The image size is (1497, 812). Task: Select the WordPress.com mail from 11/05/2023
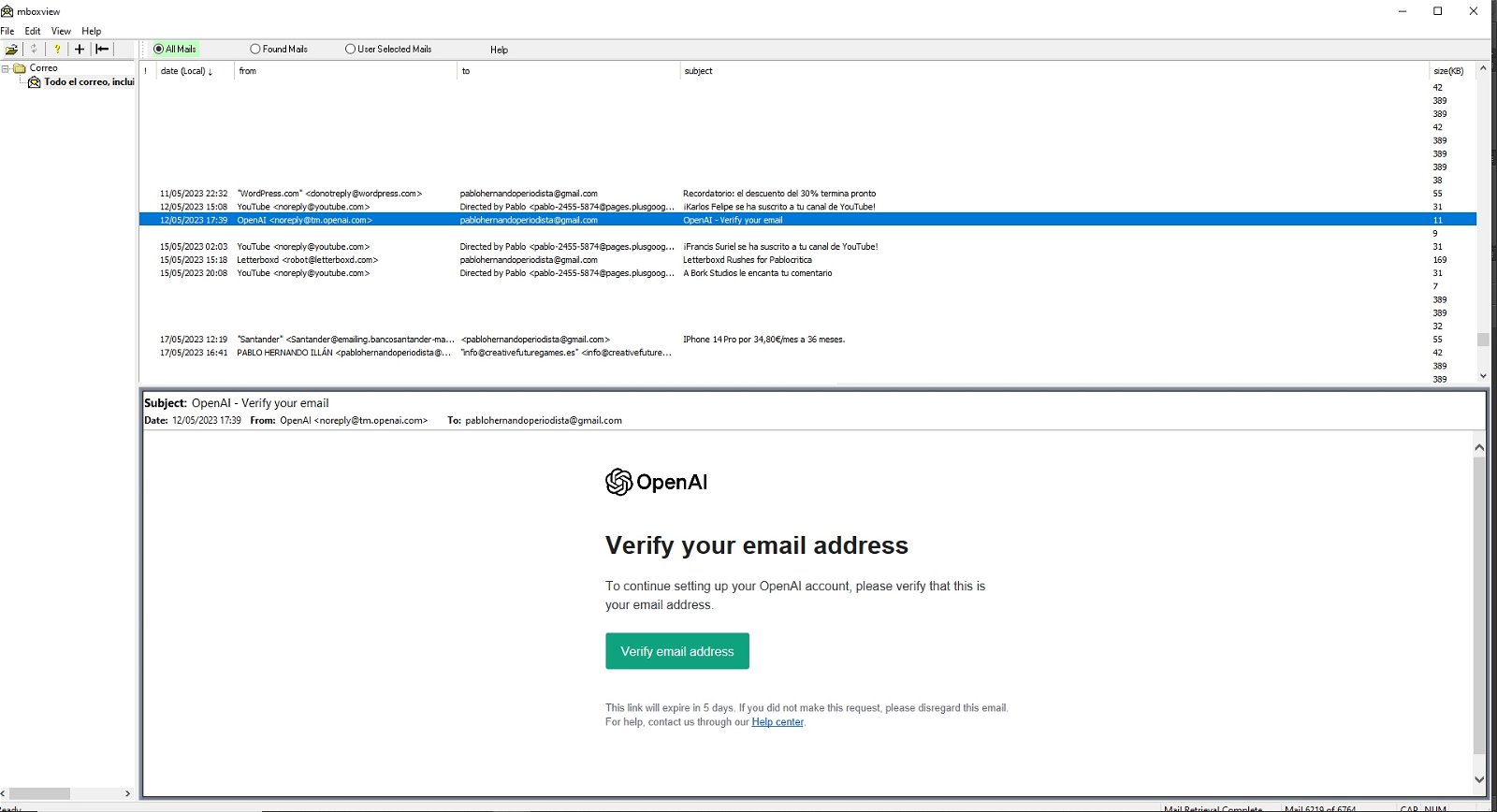807,194
